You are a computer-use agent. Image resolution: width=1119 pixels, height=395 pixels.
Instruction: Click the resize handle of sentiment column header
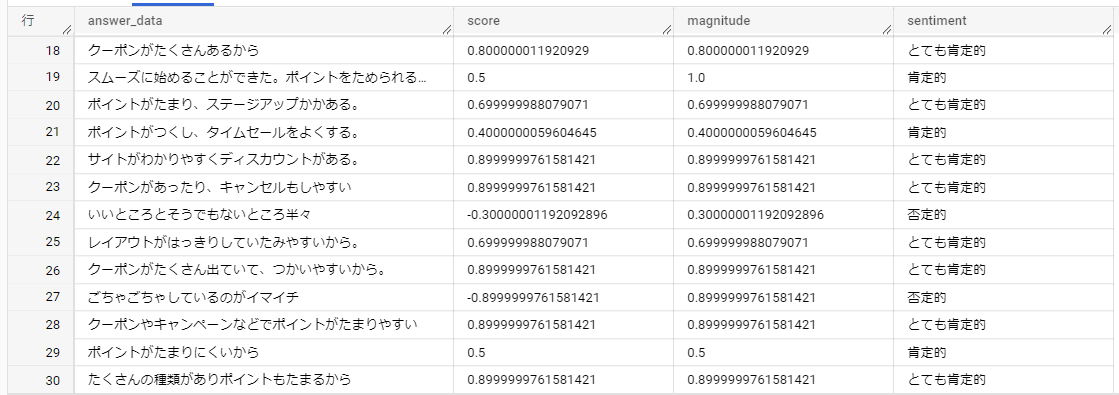click(x=1106, y=30)
